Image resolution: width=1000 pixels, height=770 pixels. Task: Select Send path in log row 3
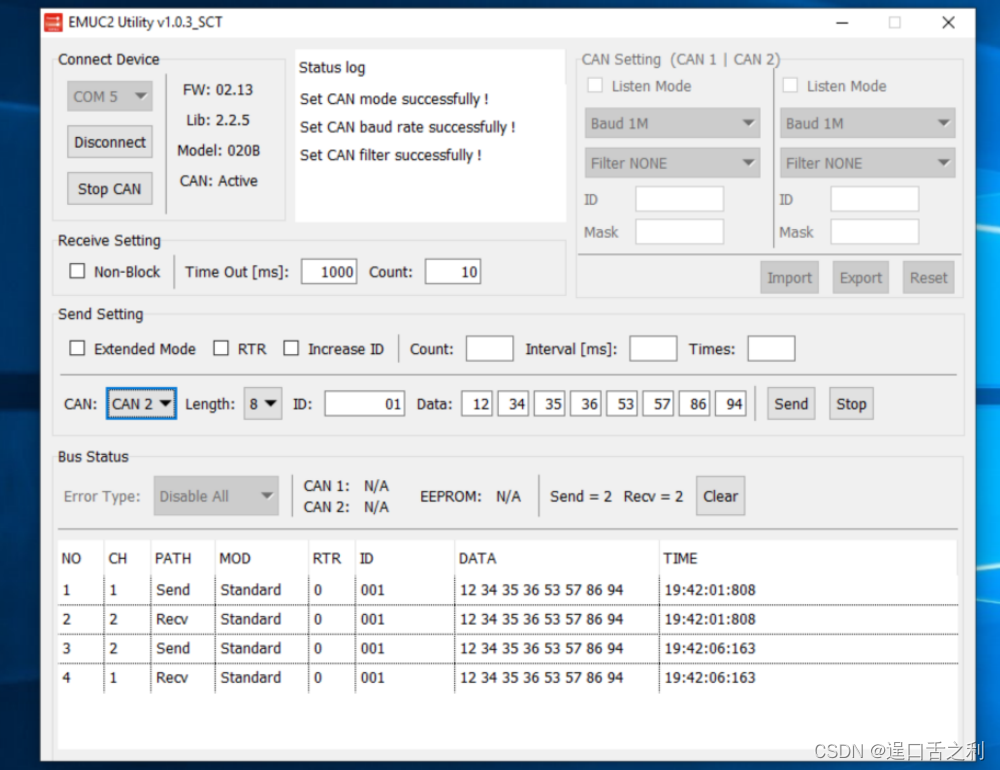(x=173, y=649)
